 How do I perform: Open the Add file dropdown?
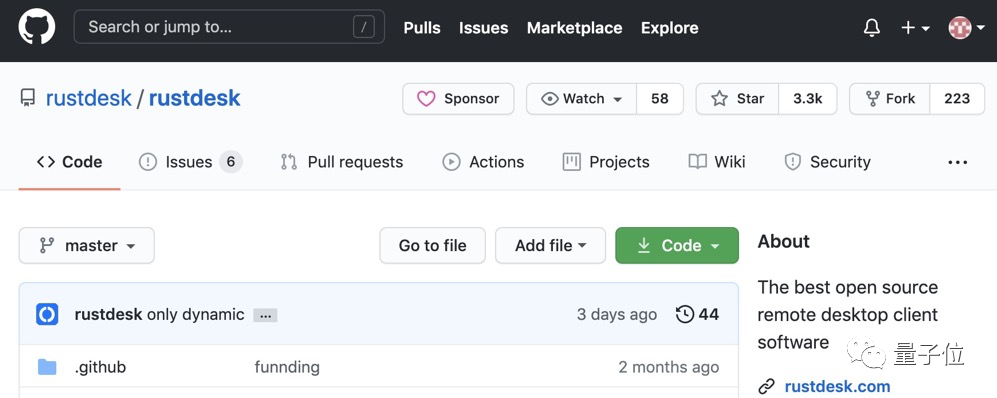click(x=551, y=245)
